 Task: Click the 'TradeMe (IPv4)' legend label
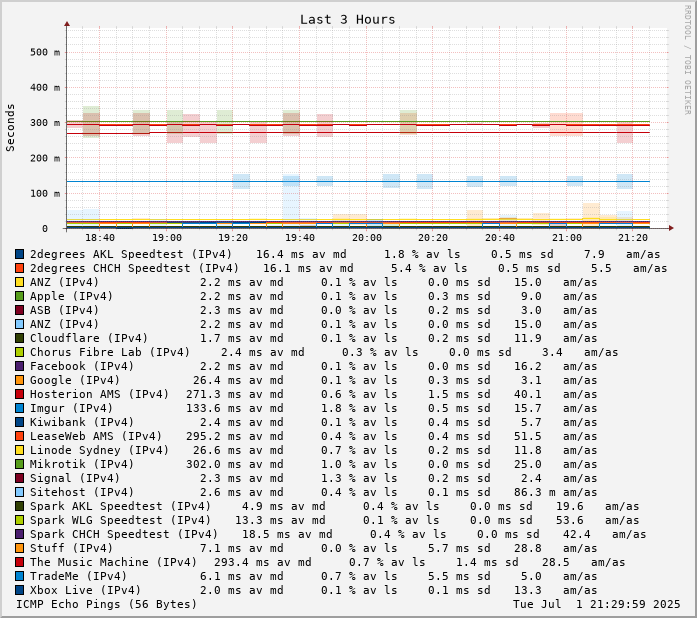click(78, 576)
